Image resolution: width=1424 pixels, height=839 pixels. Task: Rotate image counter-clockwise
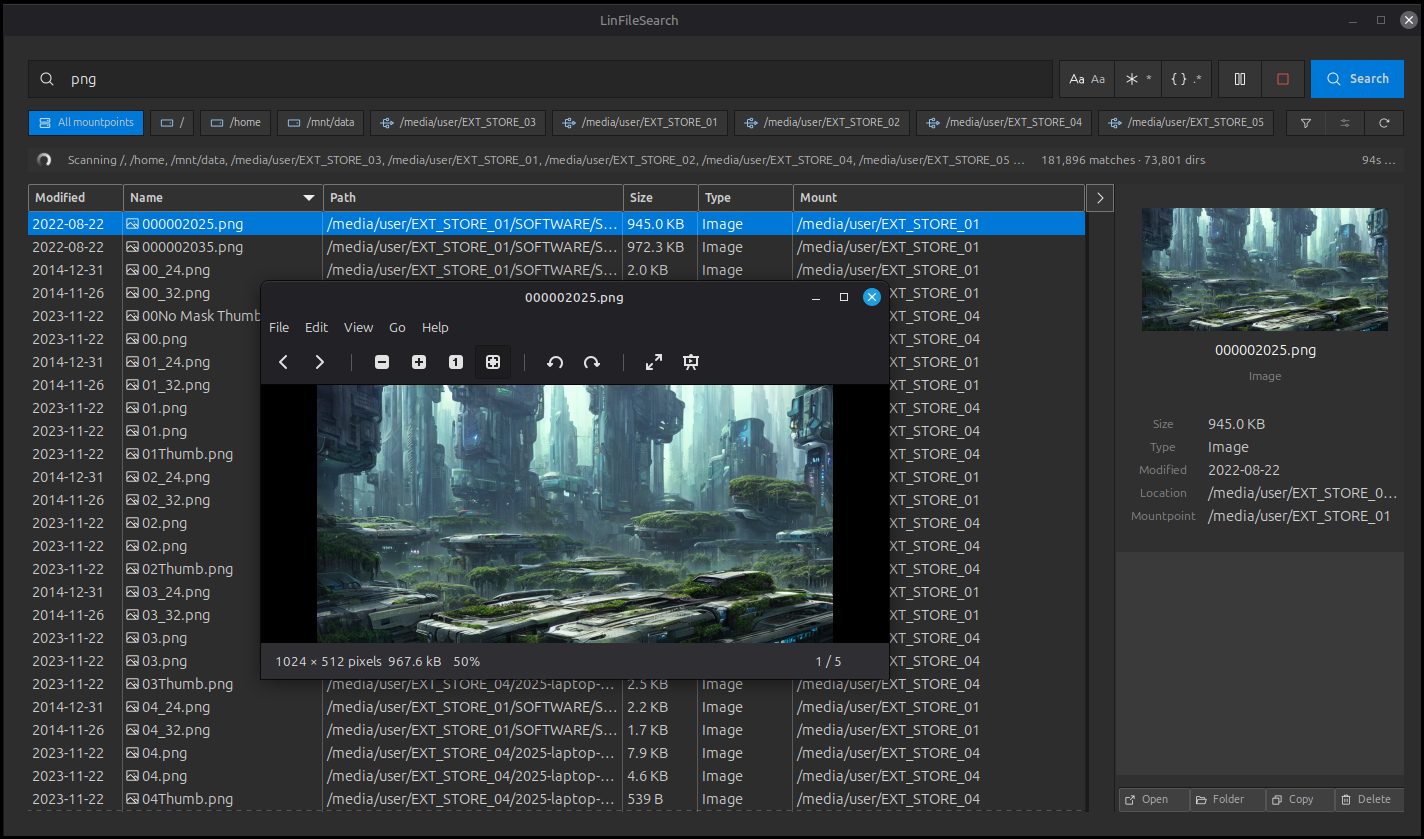pos(555,362)
